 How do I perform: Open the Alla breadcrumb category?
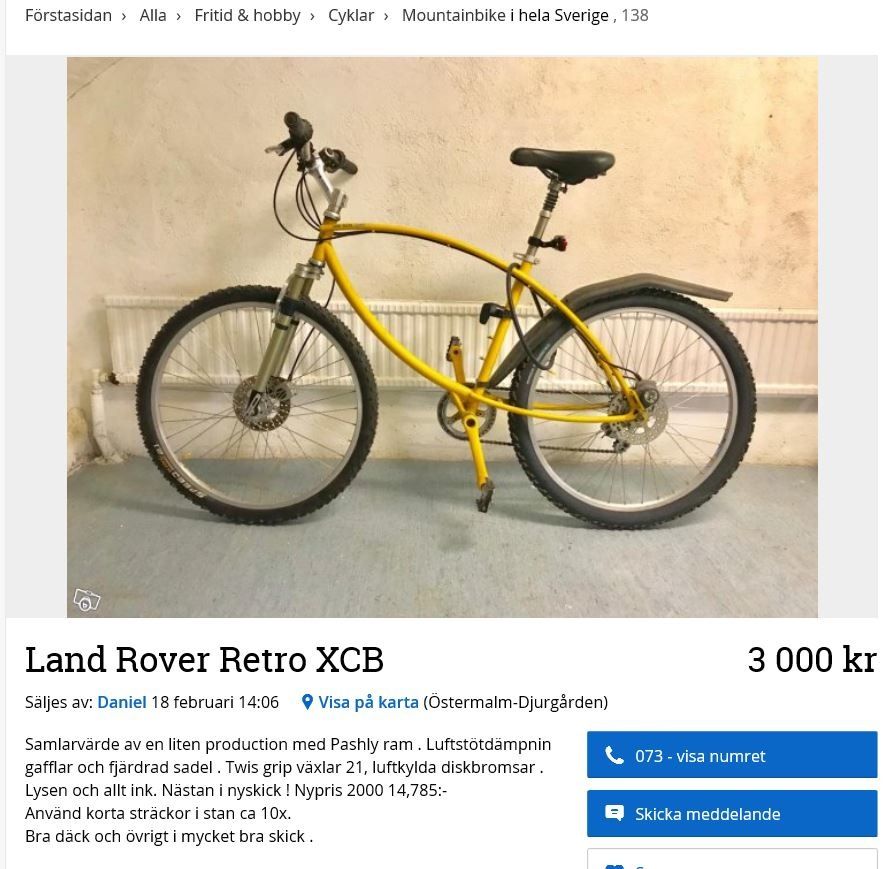[x=153, y=15]
